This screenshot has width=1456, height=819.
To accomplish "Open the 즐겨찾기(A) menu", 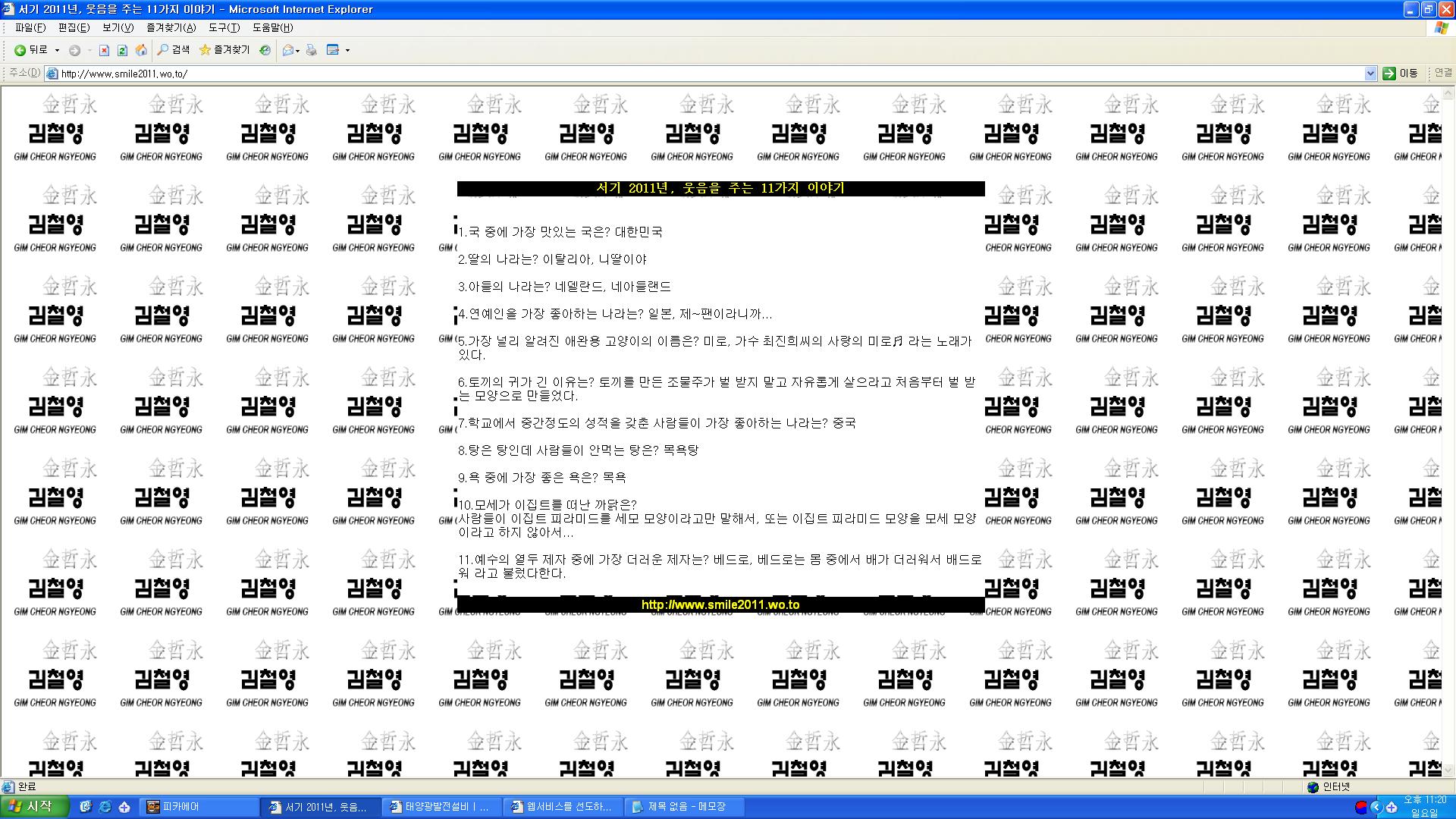I will point(171,28).
